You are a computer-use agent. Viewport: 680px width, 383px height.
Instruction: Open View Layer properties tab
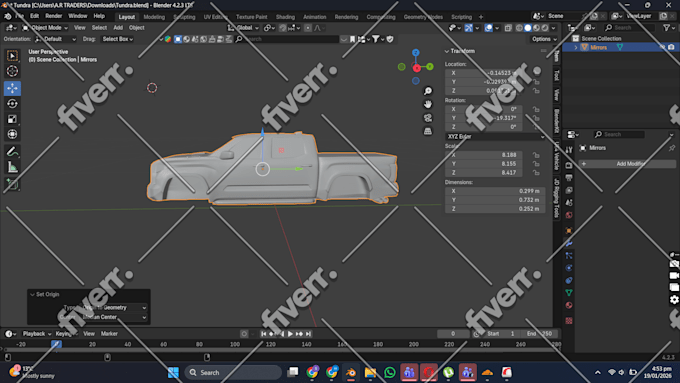(x=569, y=190)
